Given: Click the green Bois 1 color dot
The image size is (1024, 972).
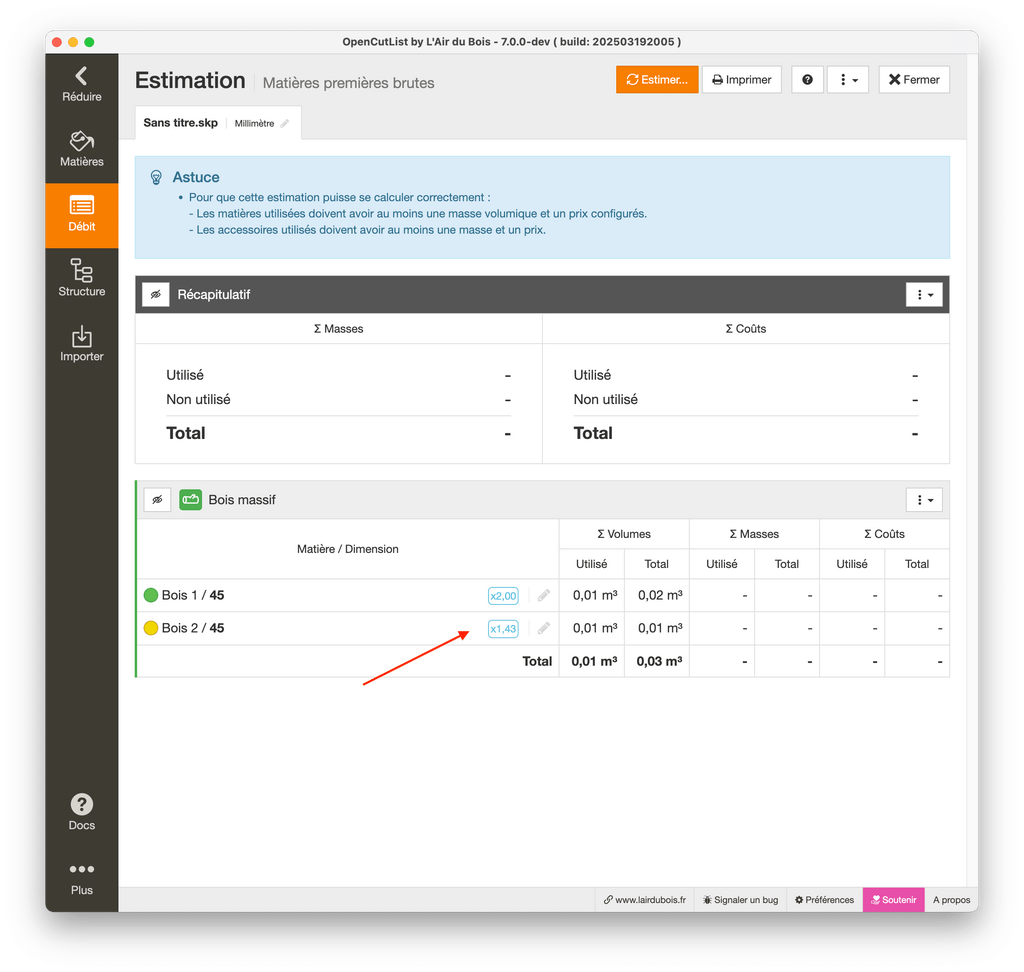Looking at the screenshot, I should pos(151,596).
